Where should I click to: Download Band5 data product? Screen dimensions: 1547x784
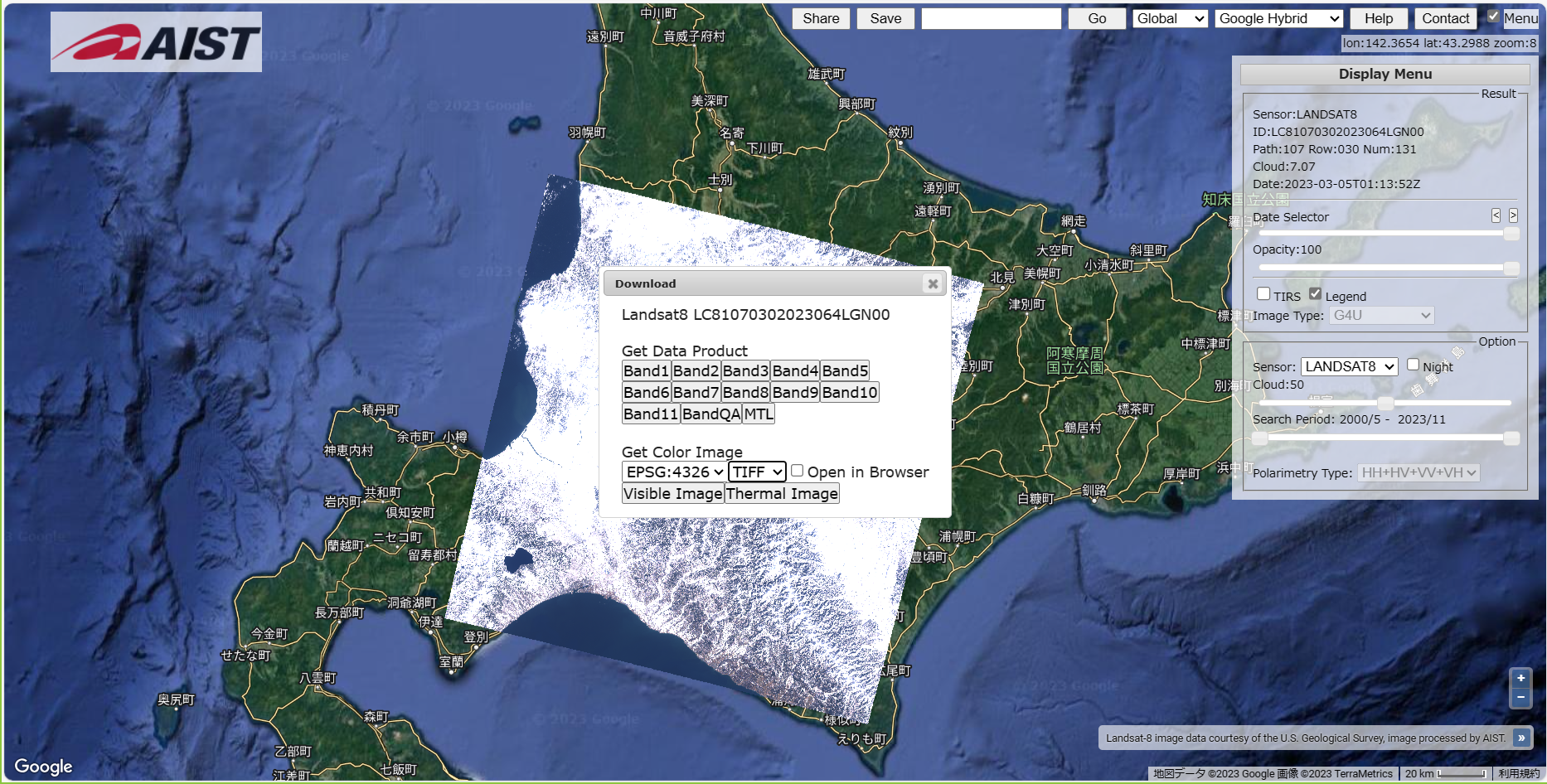[x=846, y=370]
